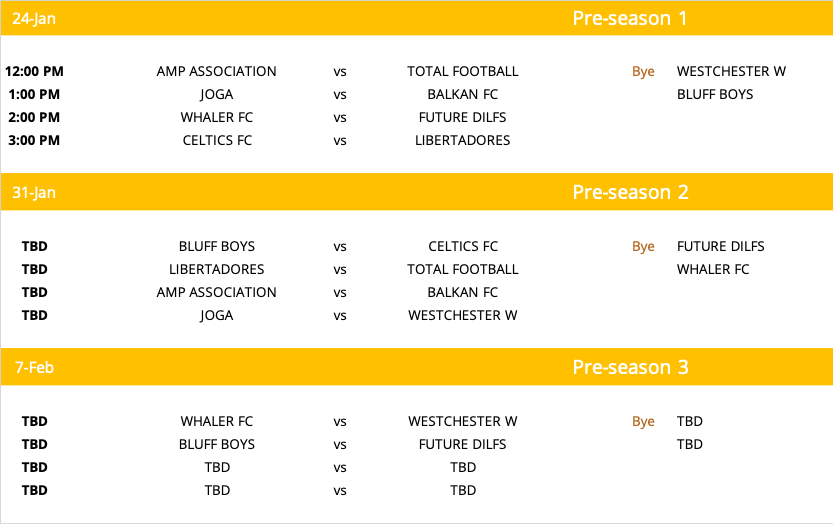Image resolution: width=834 pixels, height=524 pixels.
Task: Select the 12:00 PM time cell
Action: click(x=35, y=71)
